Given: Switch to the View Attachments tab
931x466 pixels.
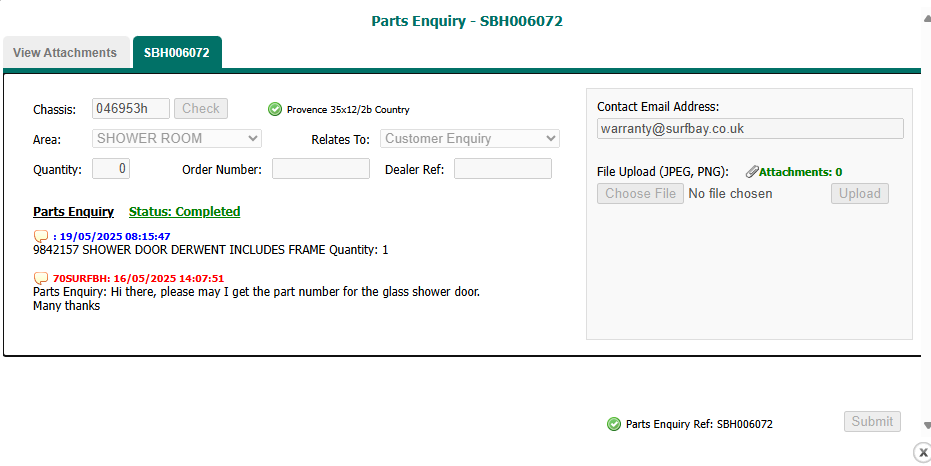Looking at the screenshot, I should (x=65, y=53).
